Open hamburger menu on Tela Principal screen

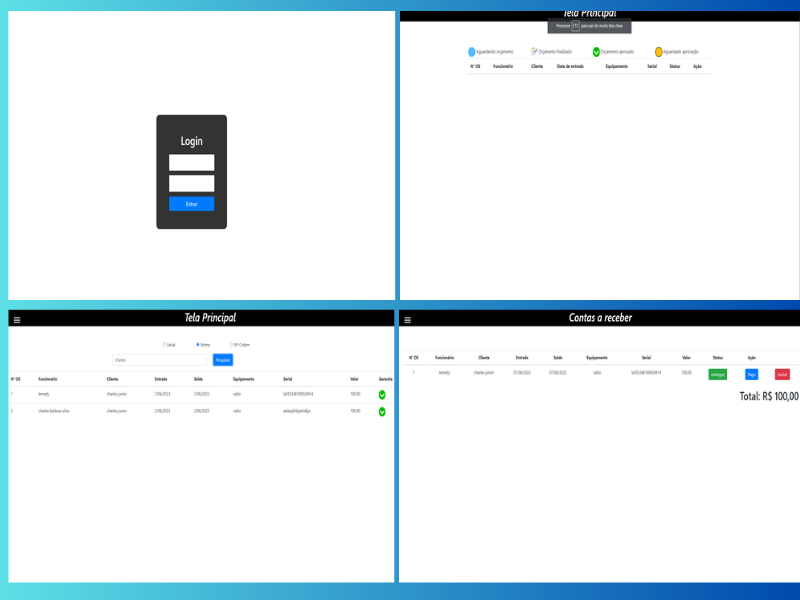[16, 320]
